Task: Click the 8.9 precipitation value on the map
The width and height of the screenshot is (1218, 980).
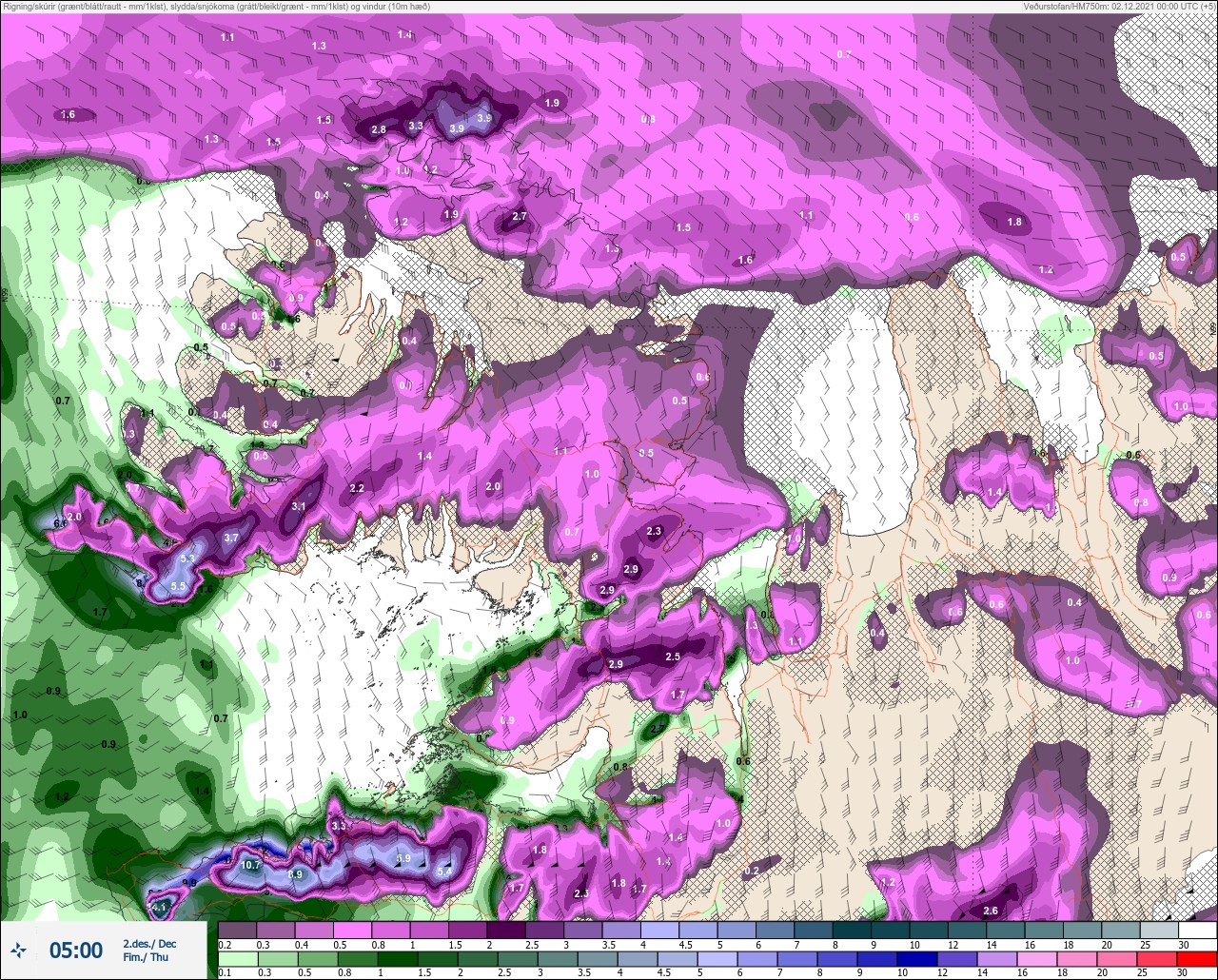Action: coord(295,873)
